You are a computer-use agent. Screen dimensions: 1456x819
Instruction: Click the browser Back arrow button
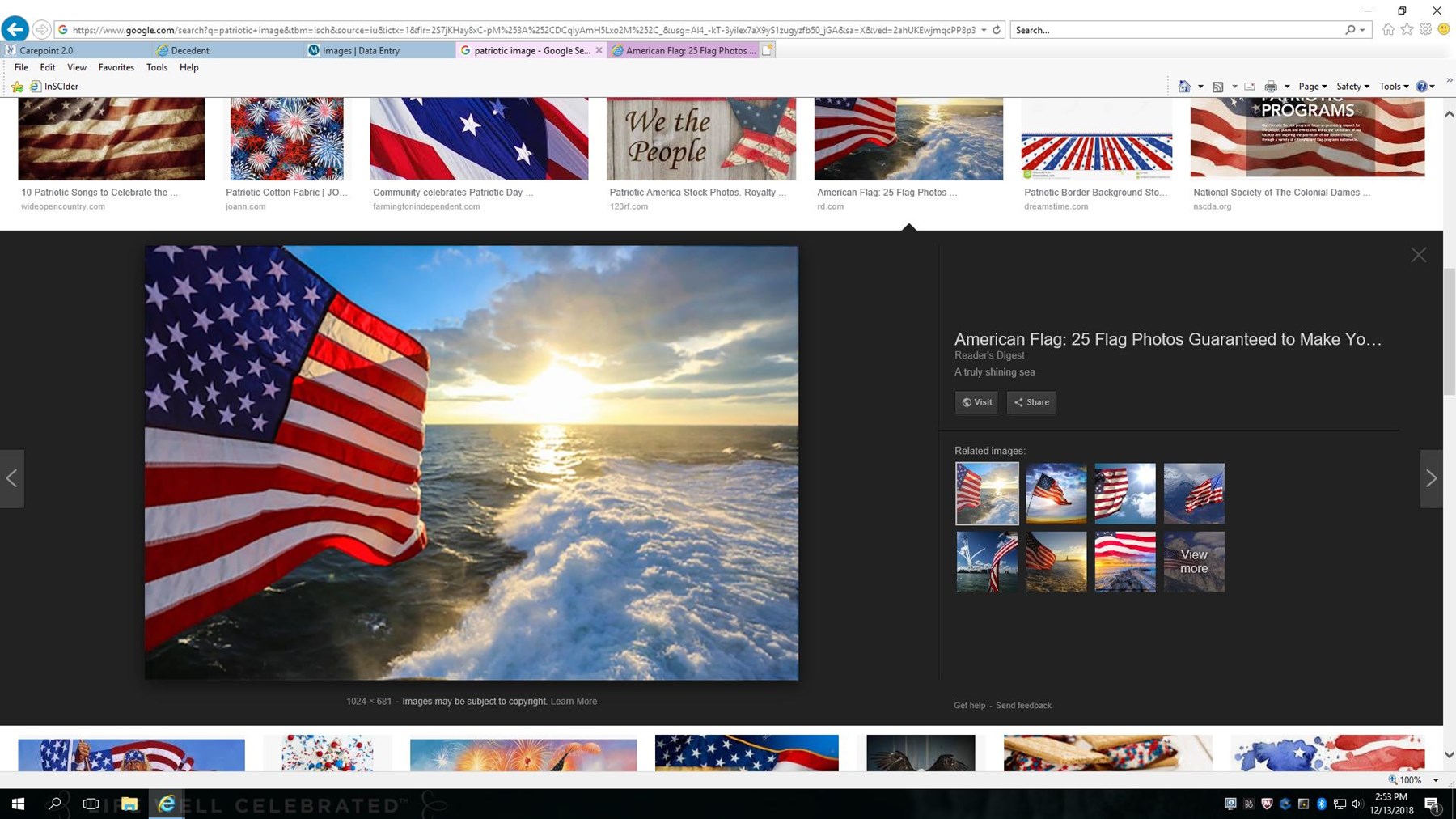point(15,30)
